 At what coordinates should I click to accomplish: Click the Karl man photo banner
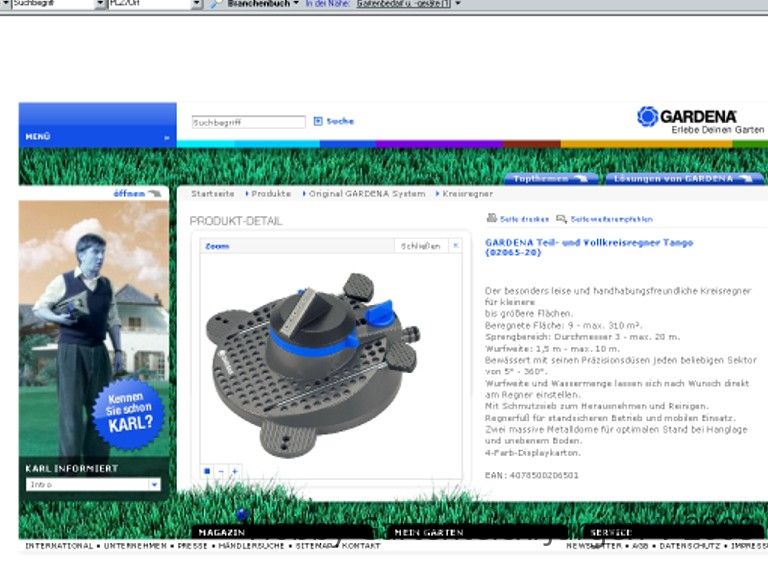coord(94,328)
